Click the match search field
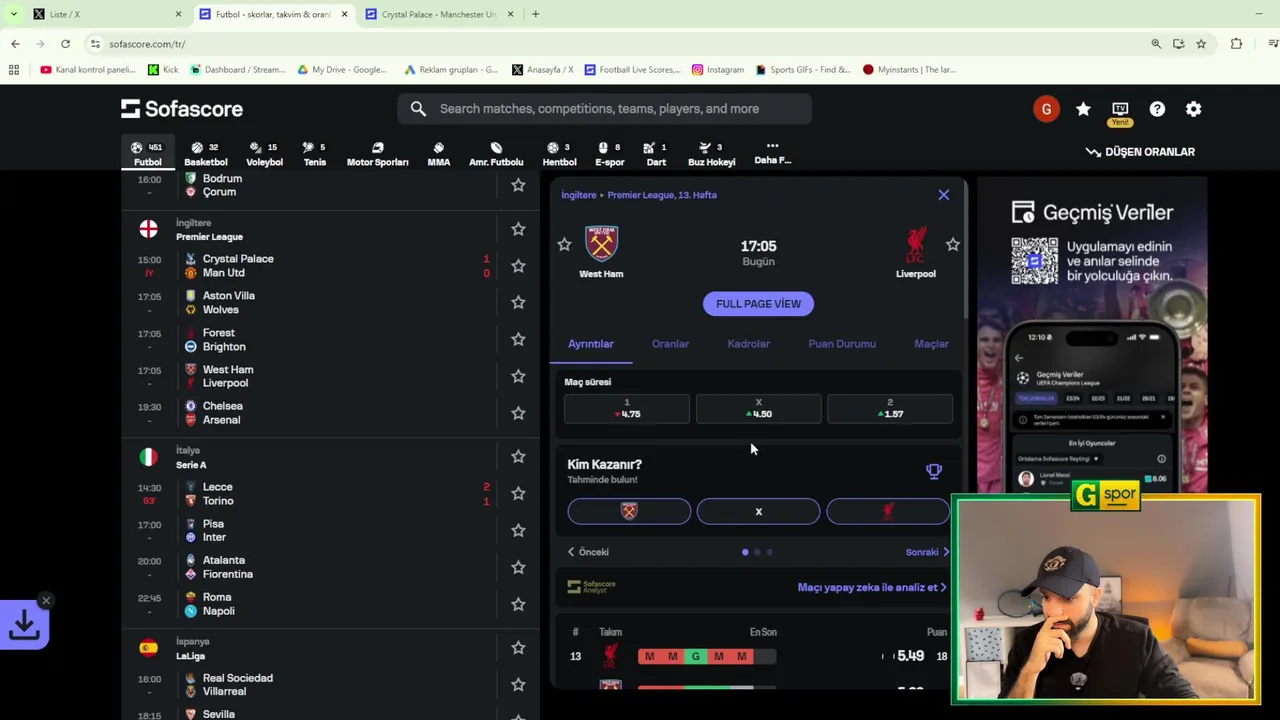The image size is (1280, 720). 604,109
